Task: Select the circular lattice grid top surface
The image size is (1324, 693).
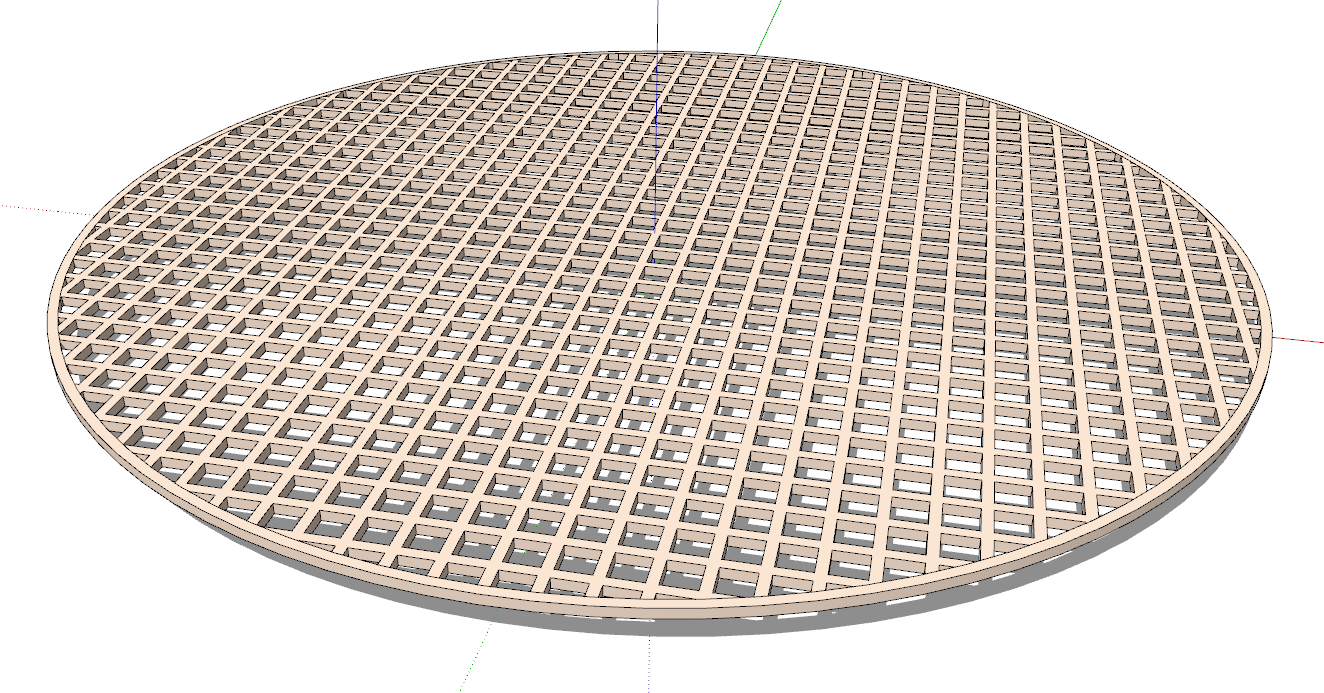Action: [x=660, y=330]
